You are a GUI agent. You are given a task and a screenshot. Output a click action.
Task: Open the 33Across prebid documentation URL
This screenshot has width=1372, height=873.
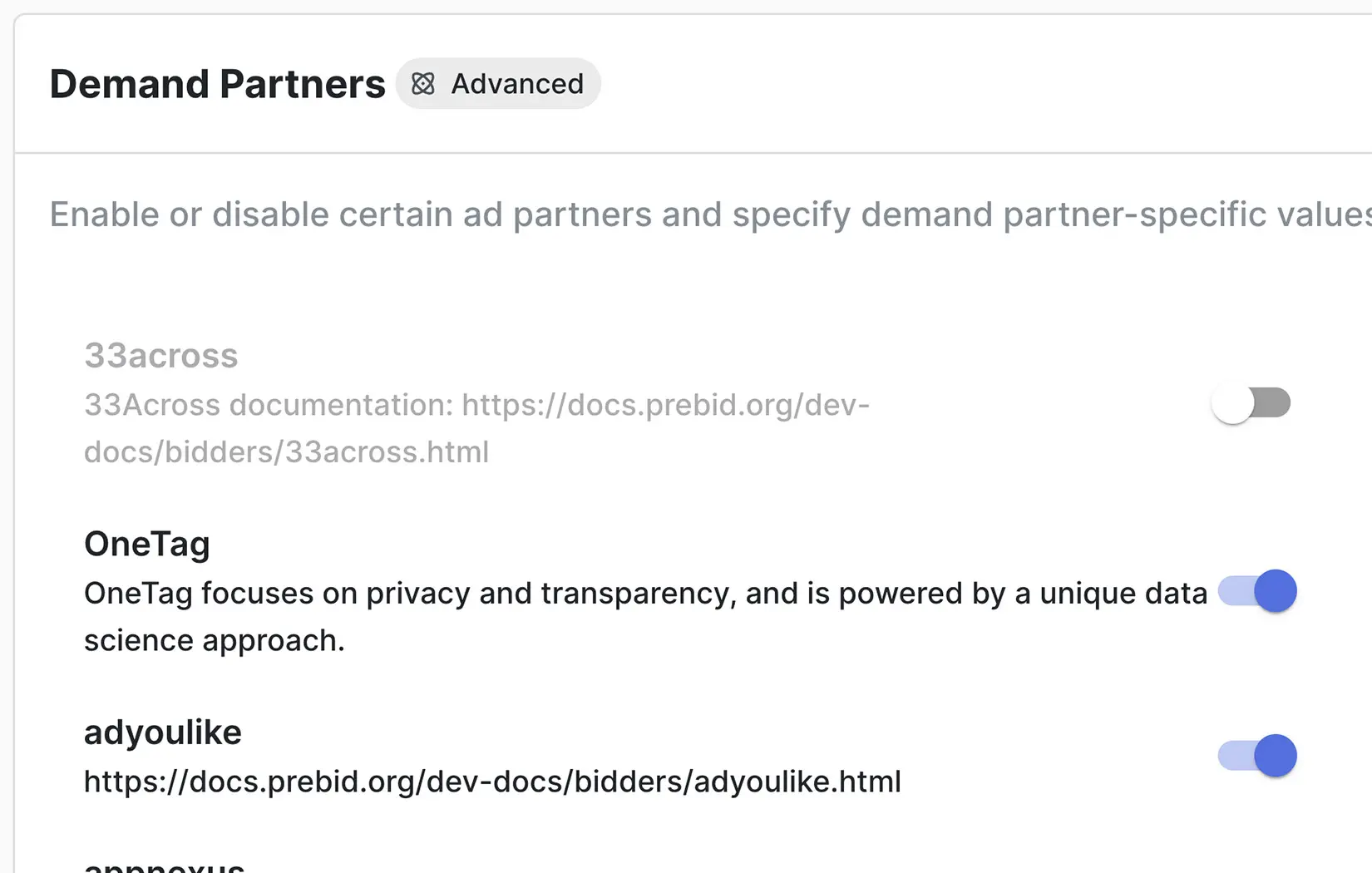665,405
